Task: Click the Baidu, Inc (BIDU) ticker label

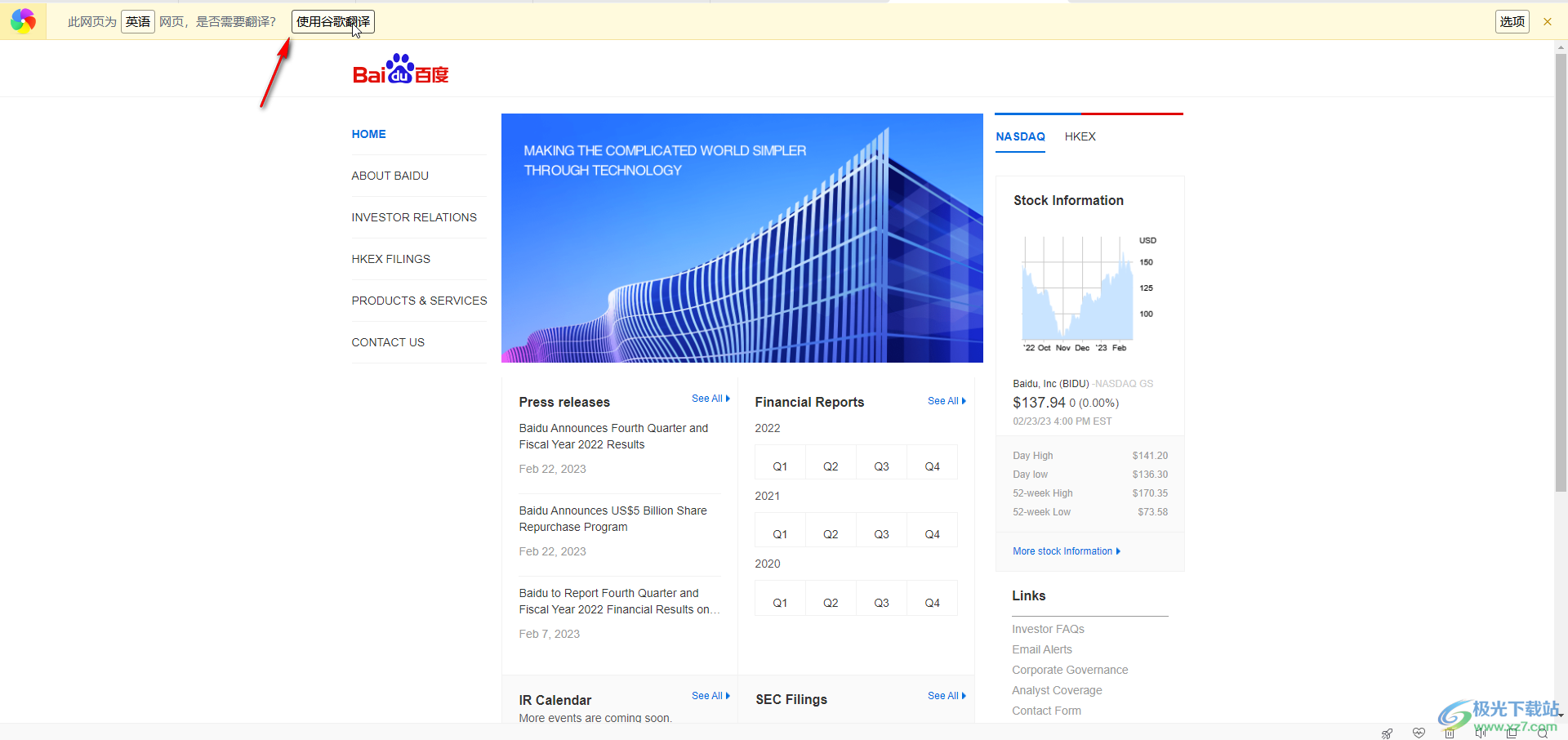Action: (1051, 384)
